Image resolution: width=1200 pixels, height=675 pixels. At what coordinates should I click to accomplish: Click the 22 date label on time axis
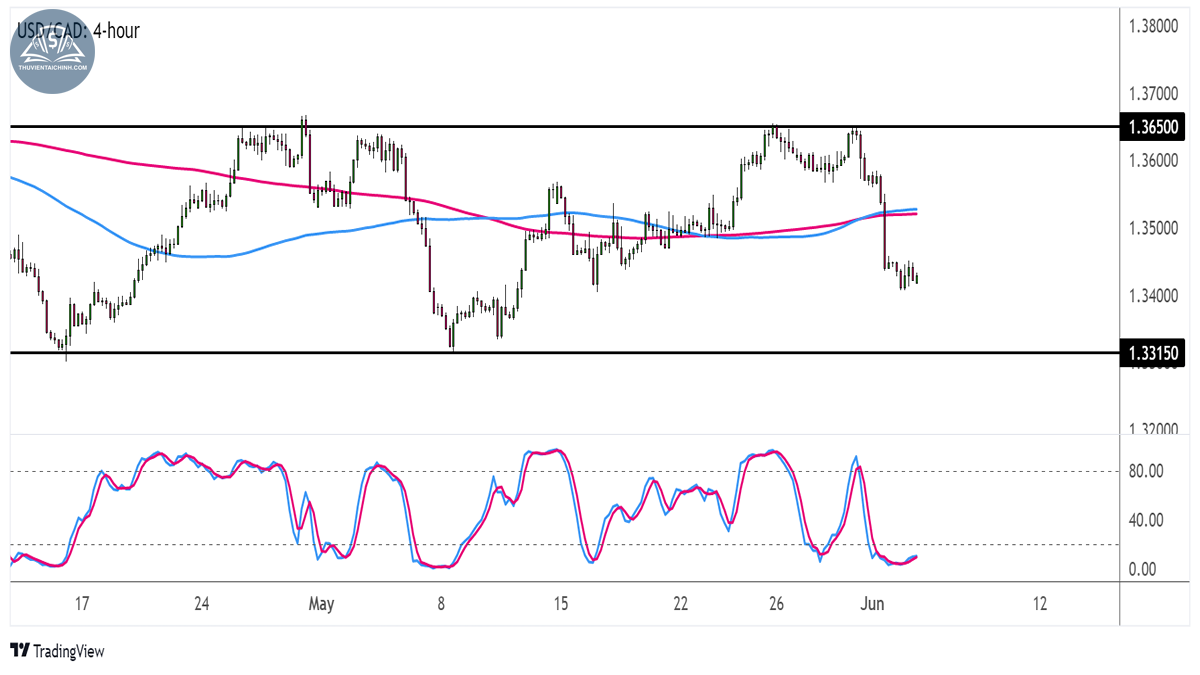tap(681, 604)
